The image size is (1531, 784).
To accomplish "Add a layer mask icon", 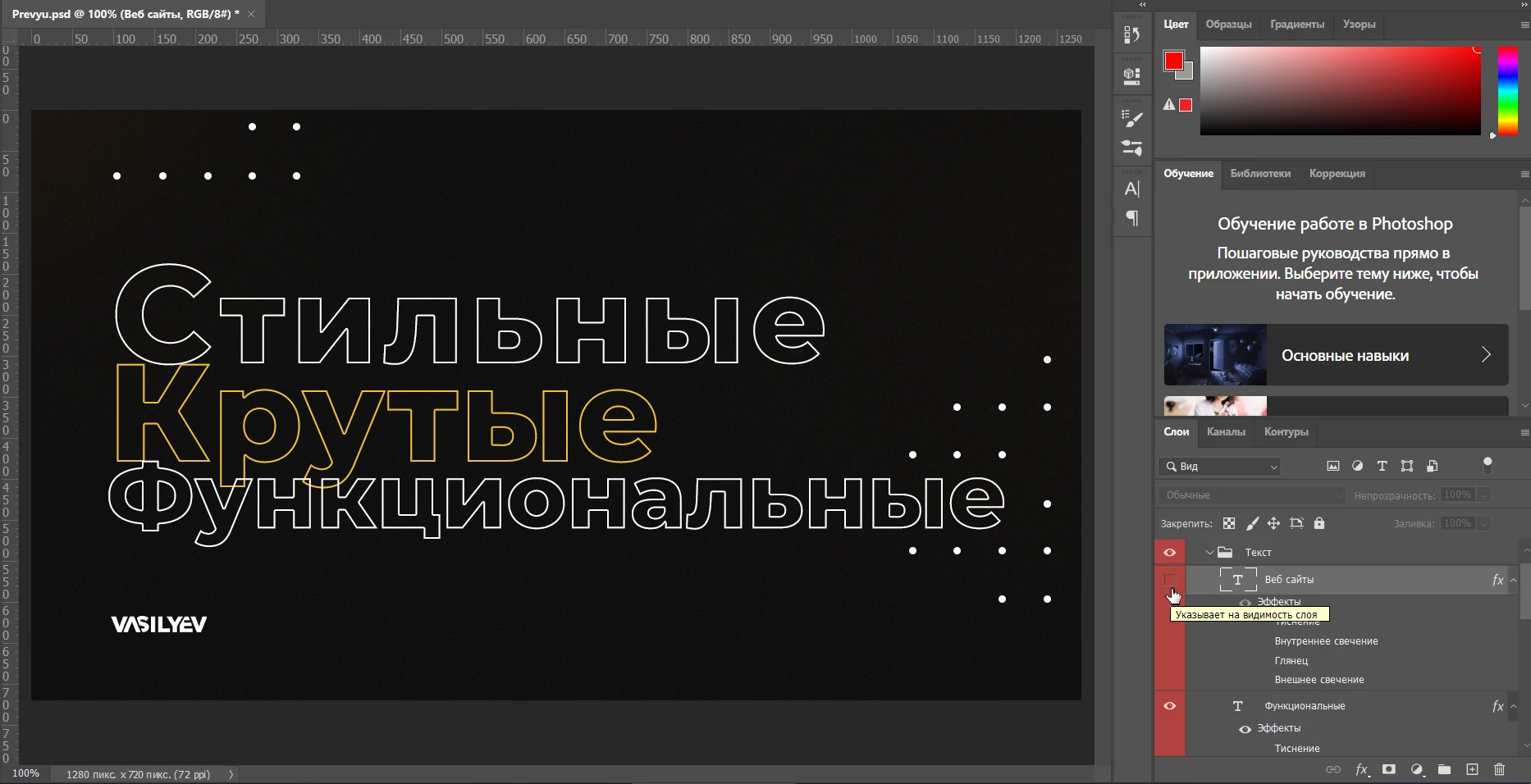I will (x=1388, y=769).
